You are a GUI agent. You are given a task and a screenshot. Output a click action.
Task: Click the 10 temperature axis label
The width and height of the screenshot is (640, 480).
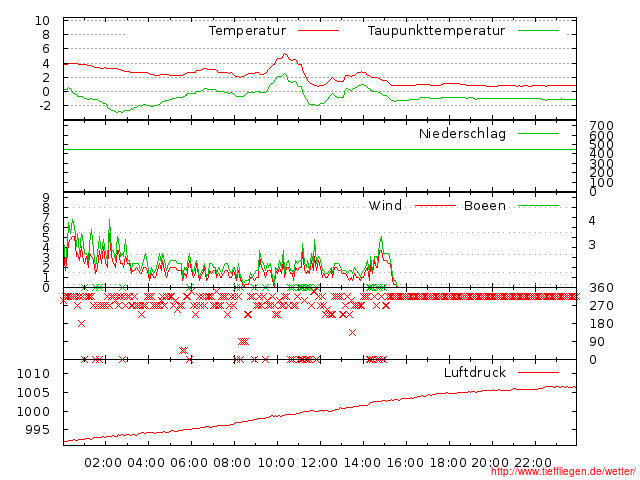42,20
